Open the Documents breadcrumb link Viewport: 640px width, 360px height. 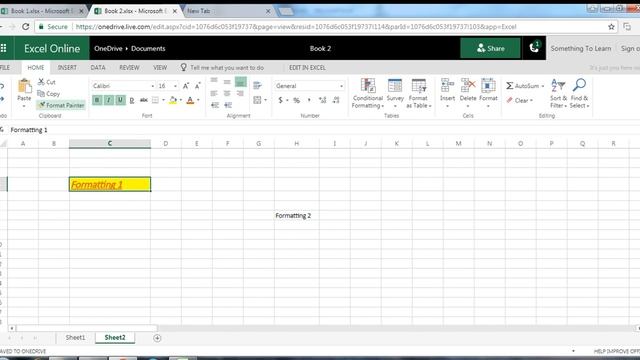[x=148, y=48]
